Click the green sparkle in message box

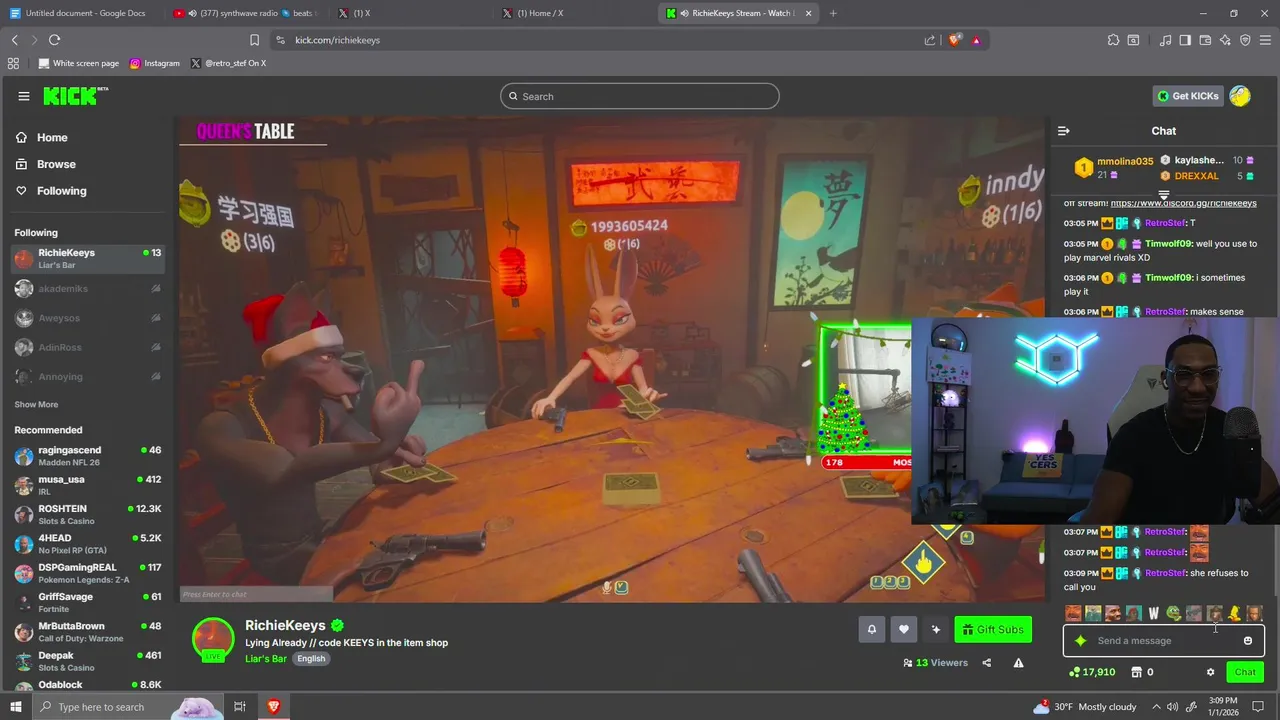1080,641
